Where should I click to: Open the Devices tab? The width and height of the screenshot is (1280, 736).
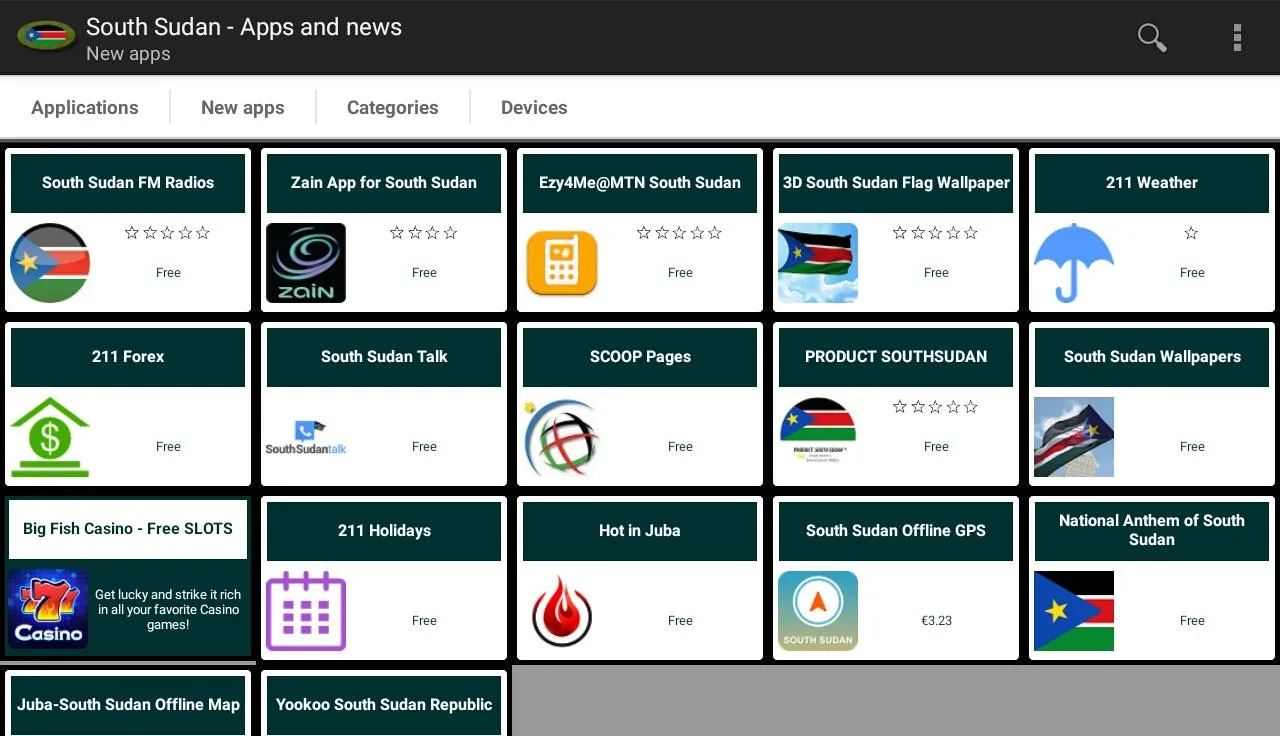[x=534, y=107]
